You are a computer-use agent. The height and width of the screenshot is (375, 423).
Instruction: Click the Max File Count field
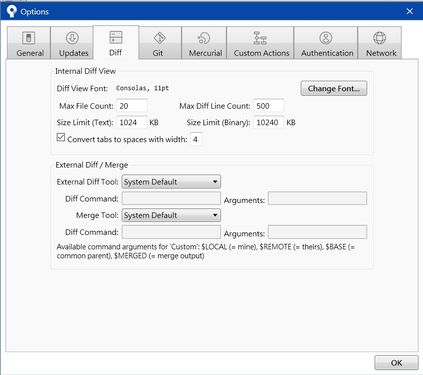[x=132, y=106]
